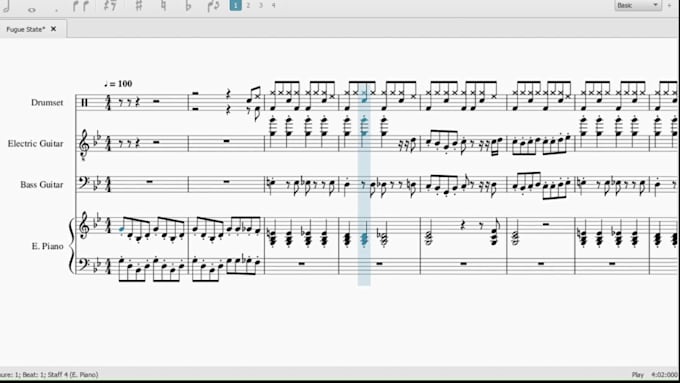The width and height of the screenshot is (680, 383).
Task: Select the E. Piano staff name
Action: coord(47,246)
